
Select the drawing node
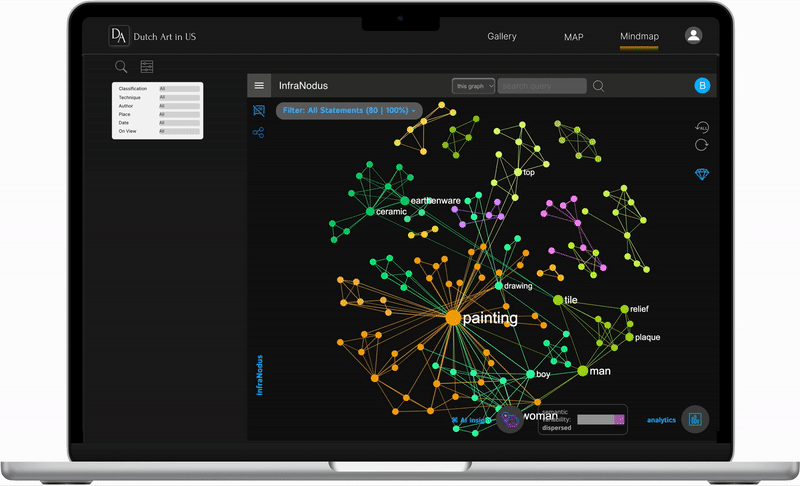498,286
